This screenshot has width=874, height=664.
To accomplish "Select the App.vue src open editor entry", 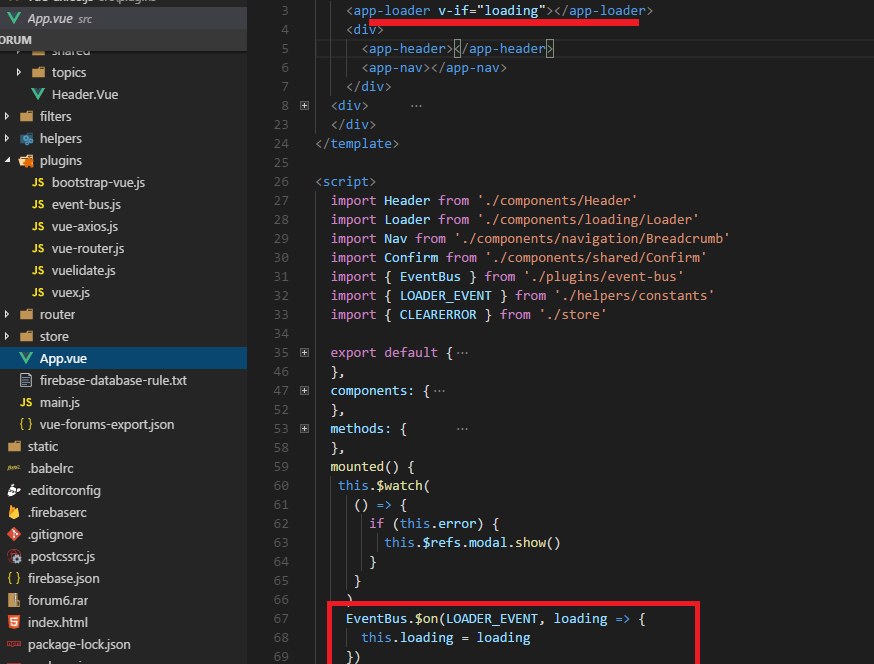I will coord(123,18).
